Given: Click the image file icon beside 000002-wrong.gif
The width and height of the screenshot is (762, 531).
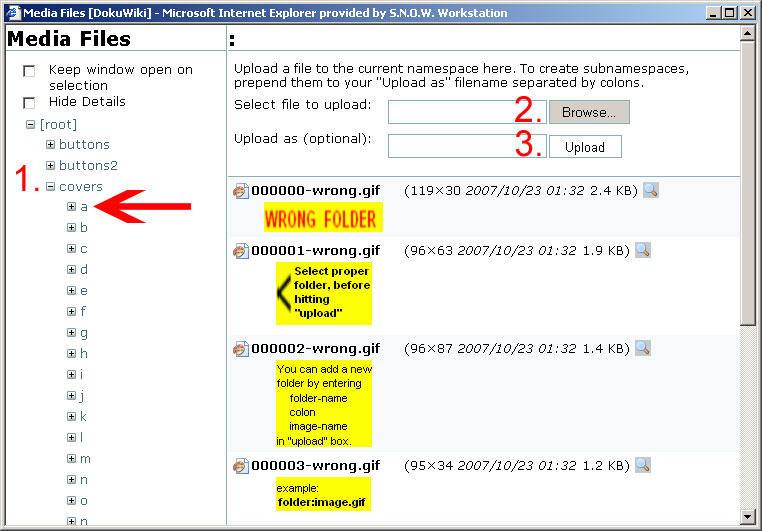Looking at the screenshot, I should click(240, 349).
